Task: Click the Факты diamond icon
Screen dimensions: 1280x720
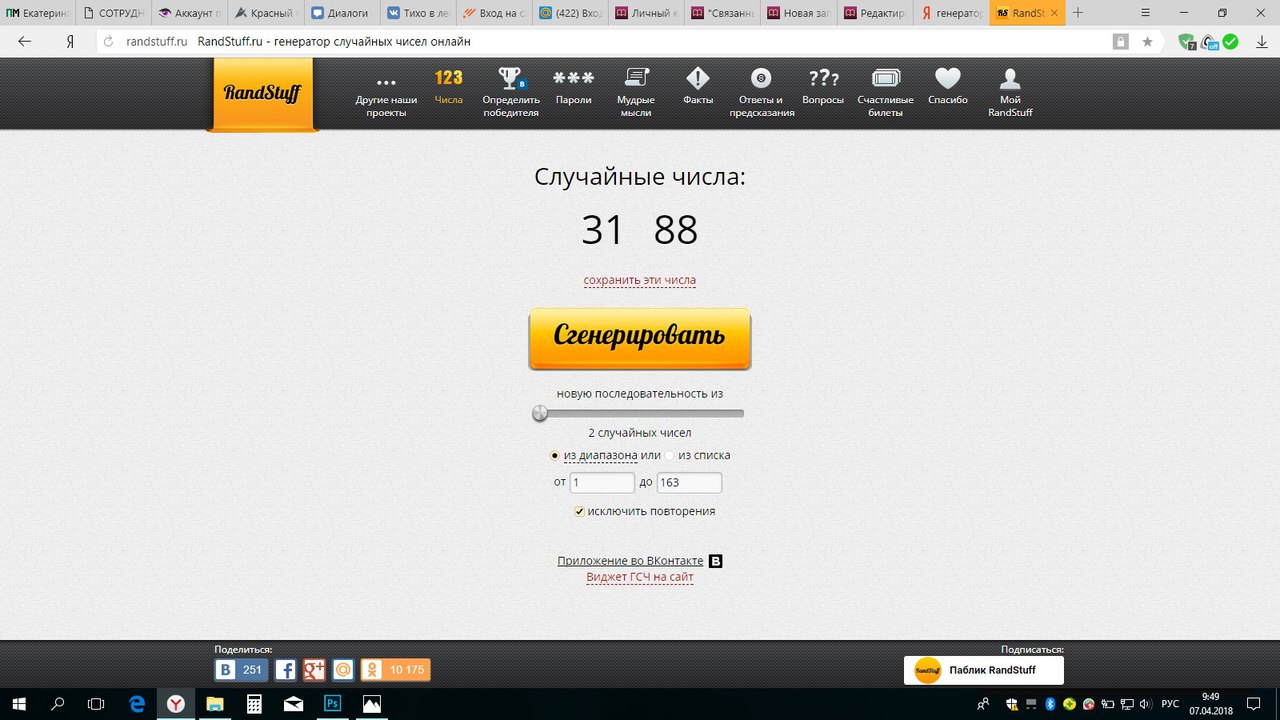Action: pos(697,78)
